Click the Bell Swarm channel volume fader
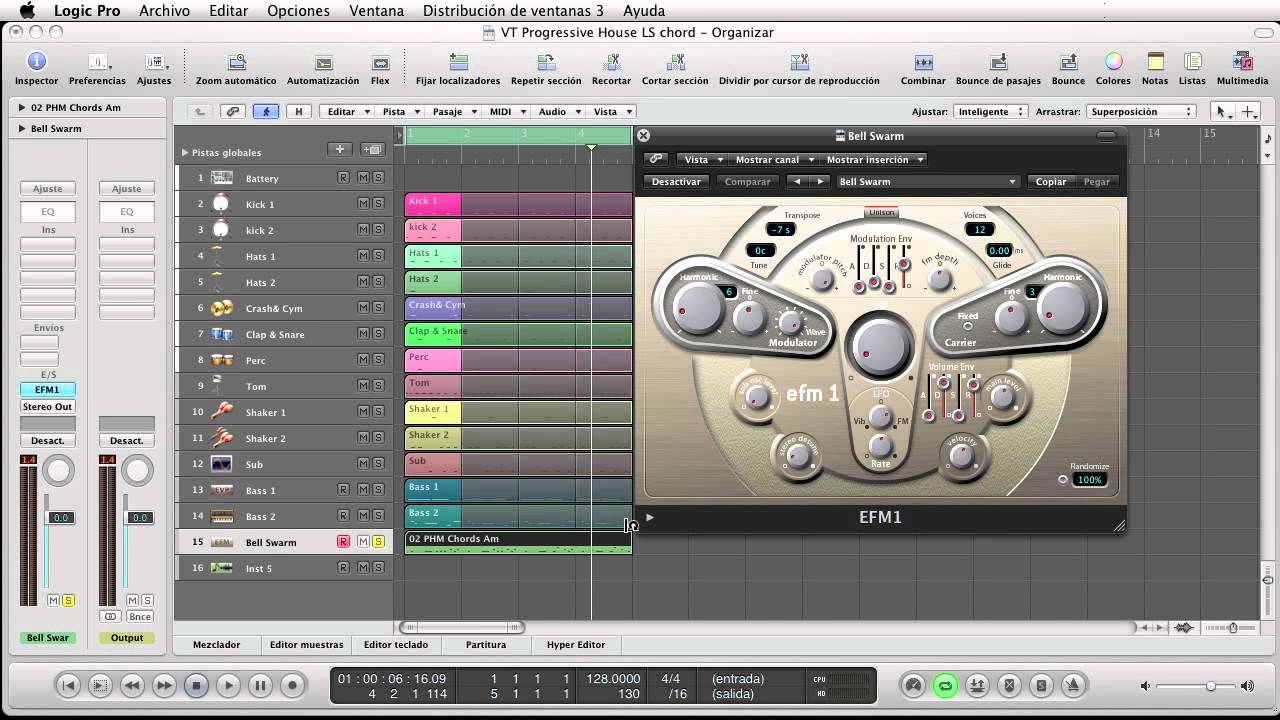The height and width of the screenshot is (720, 1280). 60,517
